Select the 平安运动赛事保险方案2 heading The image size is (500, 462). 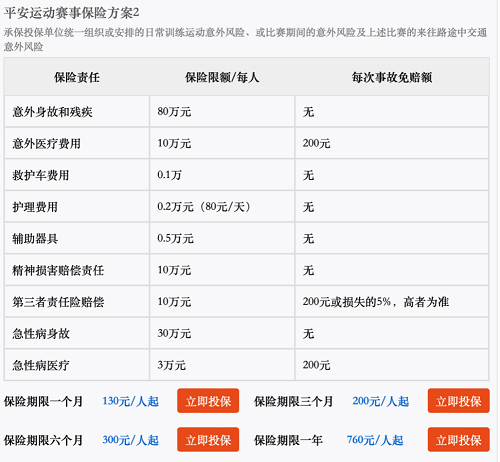point(71,13)
